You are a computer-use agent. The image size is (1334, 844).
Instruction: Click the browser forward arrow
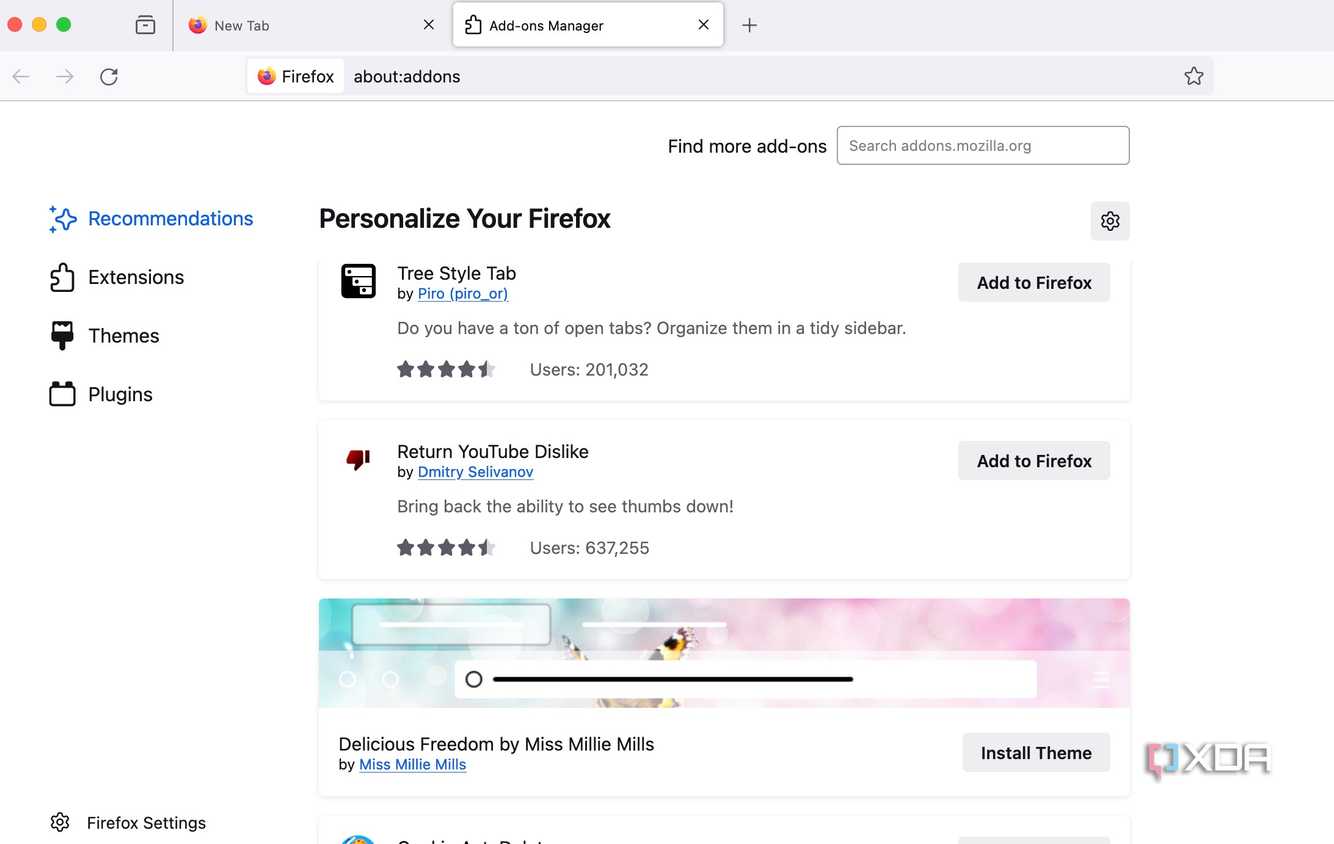[65, 77]
